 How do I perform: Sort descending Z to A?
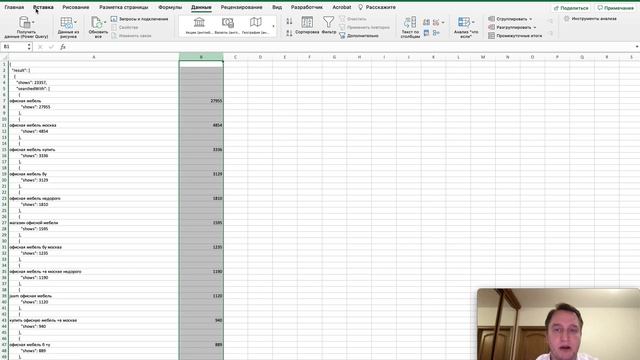pos(289,33)
